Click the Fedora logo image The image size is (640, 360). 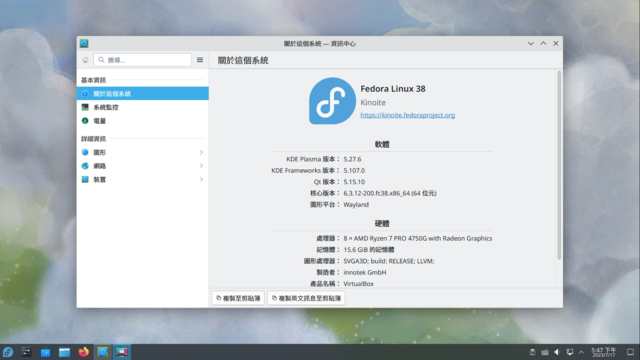[332, 101]
